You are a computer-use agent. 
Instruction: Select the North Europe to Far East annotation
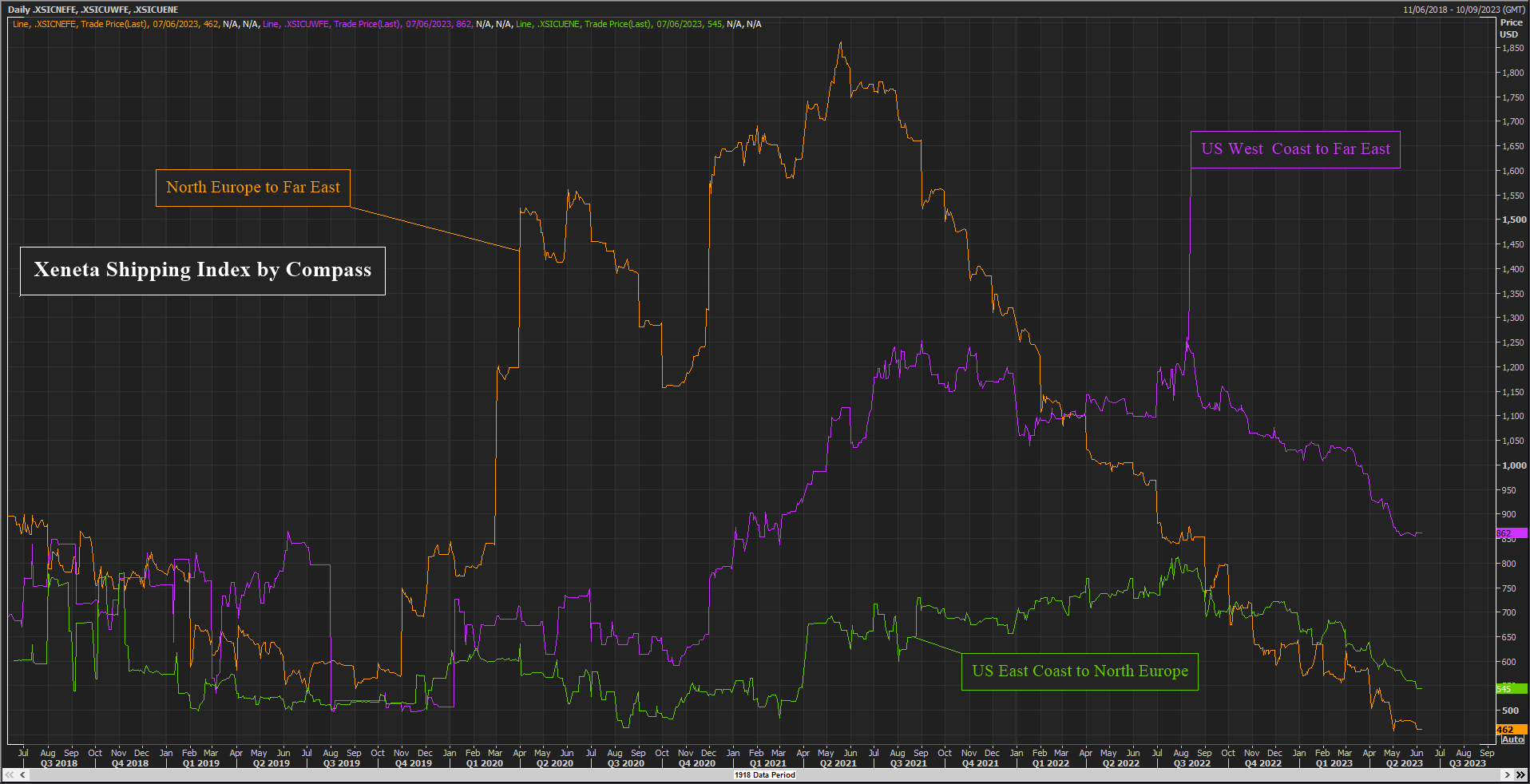(x=253, y=188)
